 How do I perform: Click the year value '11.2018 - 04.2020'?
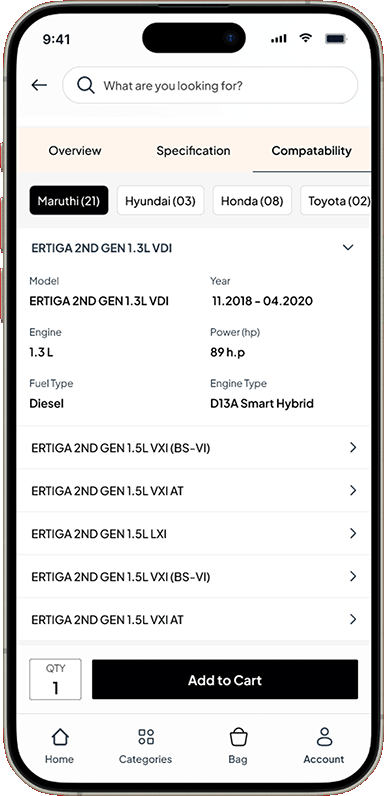pyautogui.click(x=262, y=301)
